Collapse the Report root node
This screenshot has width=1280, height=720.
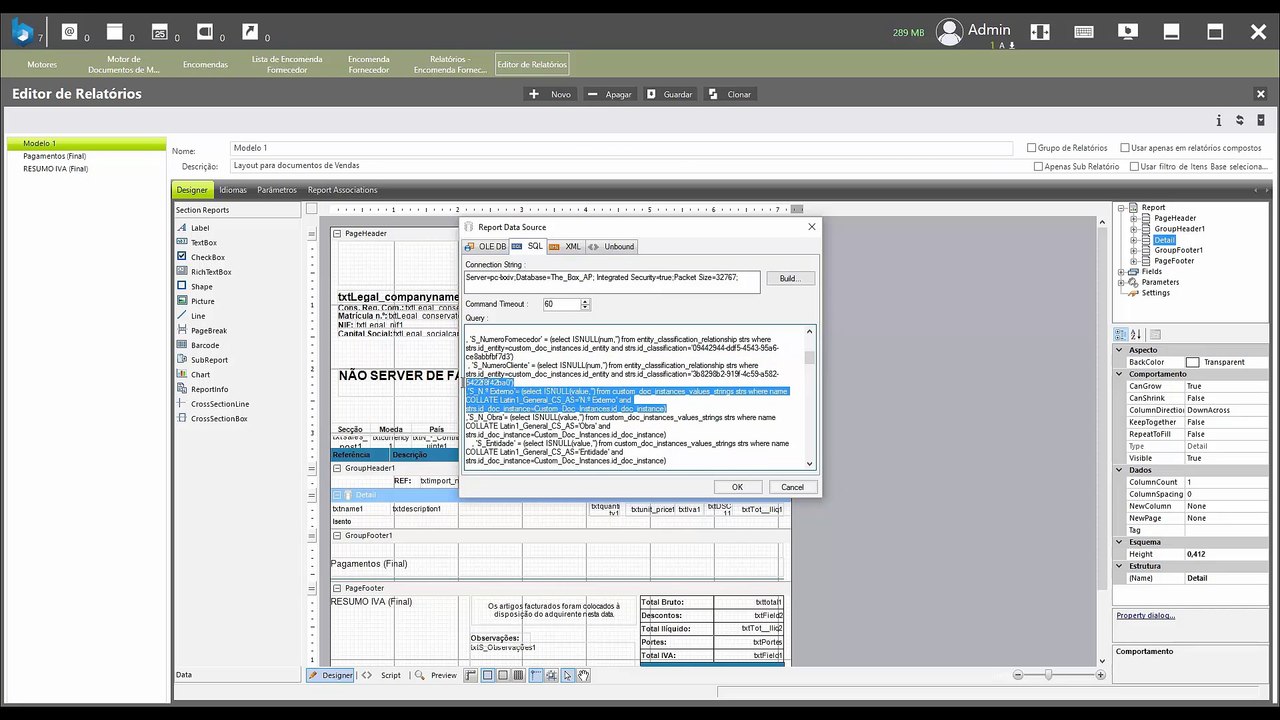click(x=1122, y=208)
